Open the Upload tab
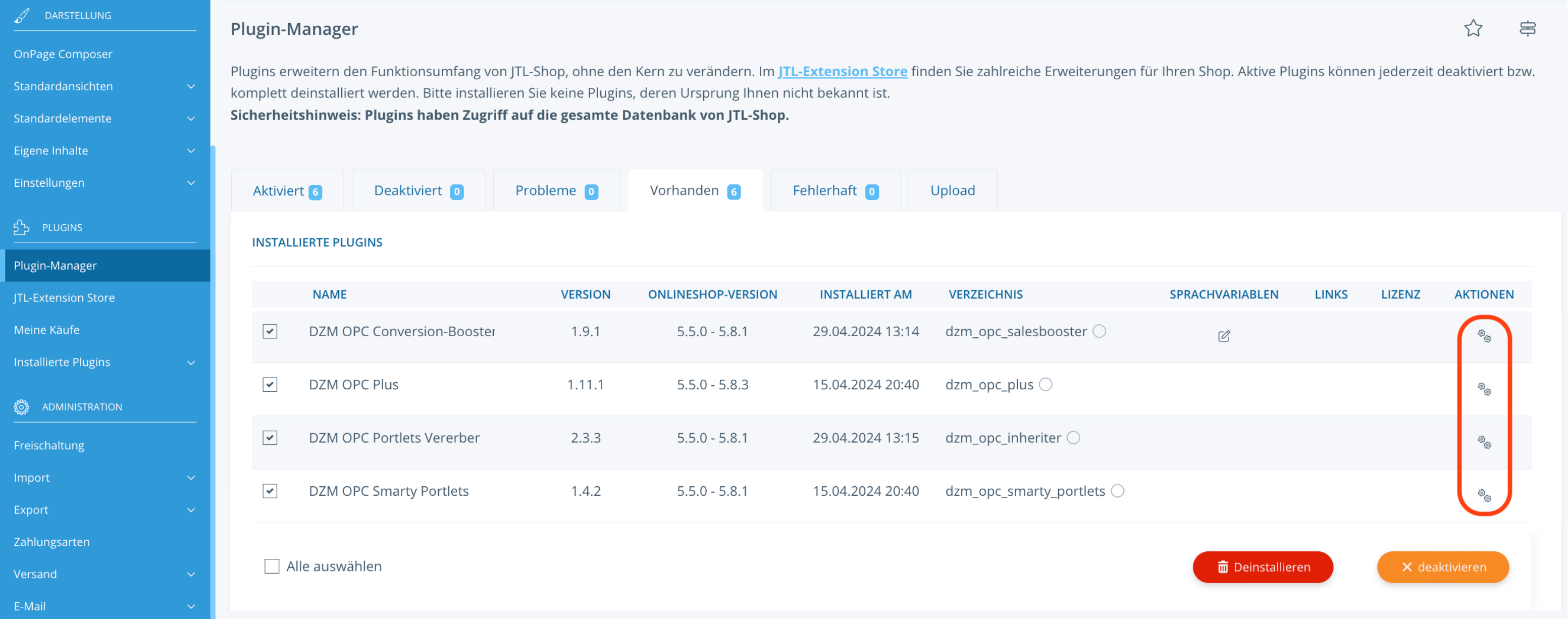The width and height of the screenshot is (1568, 619). [x=953, y=190]
